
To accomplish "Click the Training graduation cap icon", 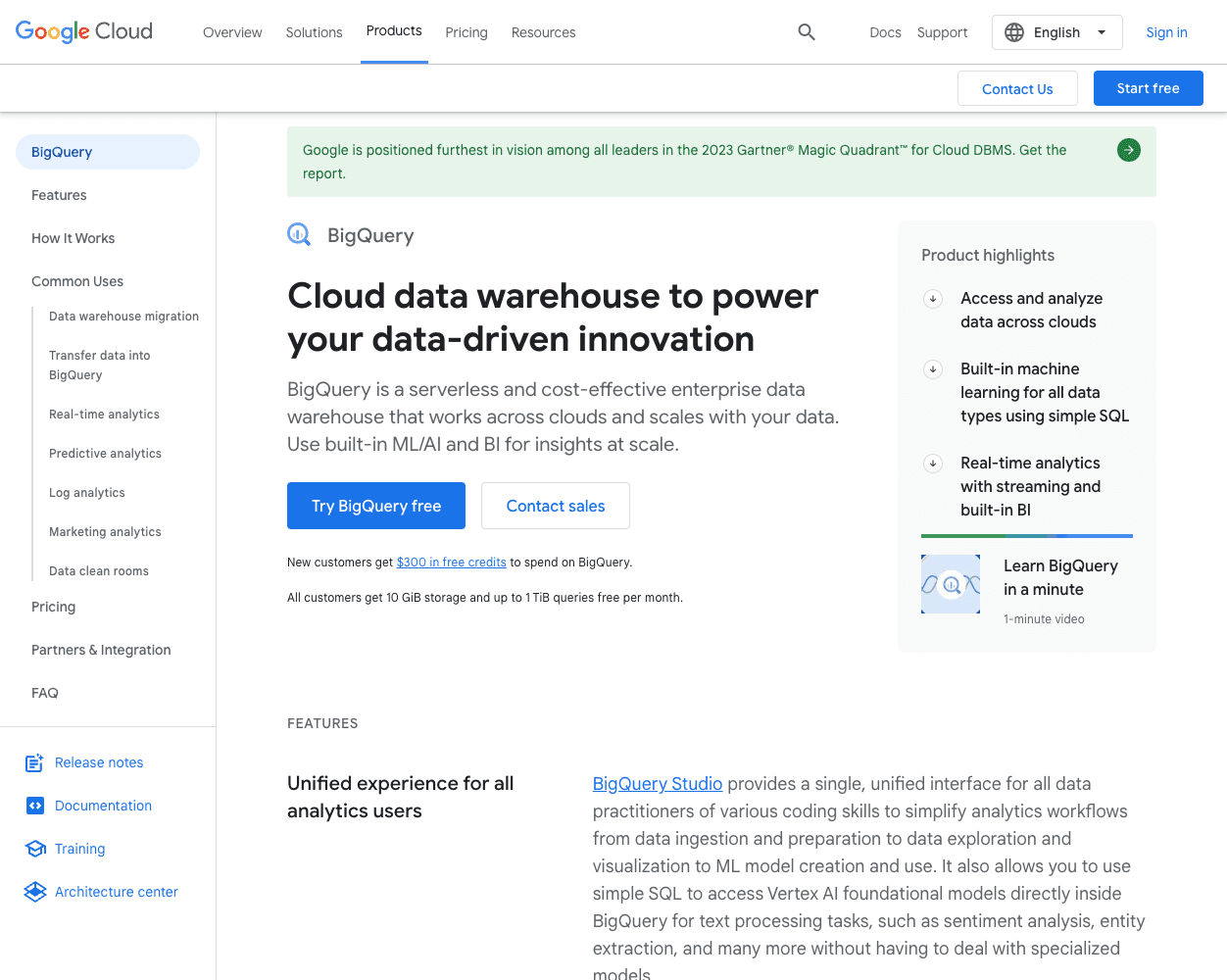I will 35,849.
